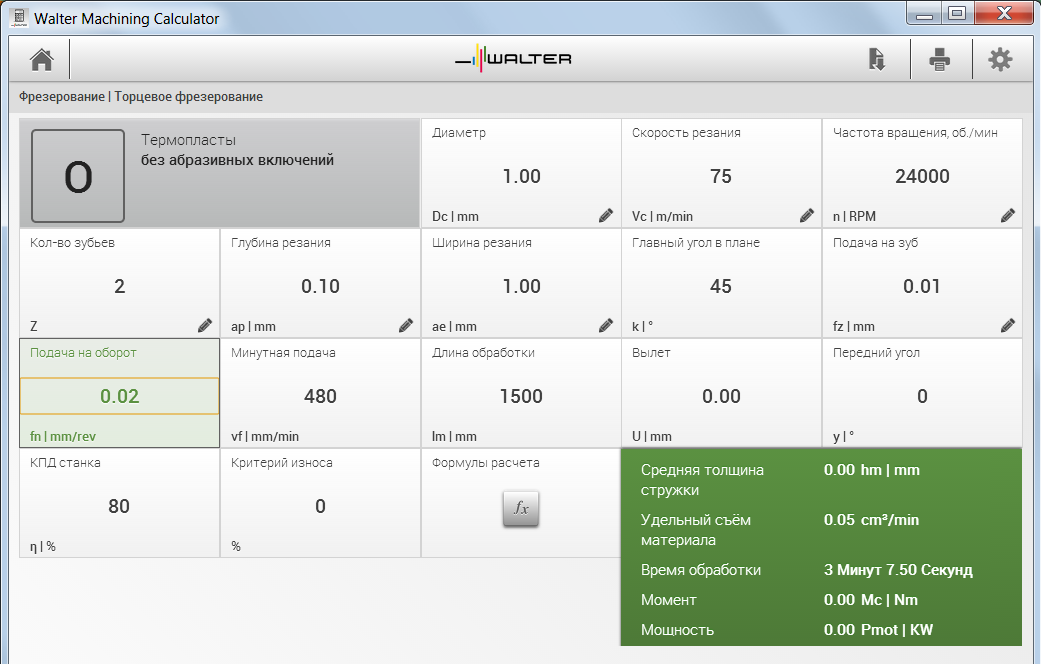Click the Главный угол в плане value 45
The height and width of the screenshot is (664, 1041).
pyautogui.click(x=721, y=286)
